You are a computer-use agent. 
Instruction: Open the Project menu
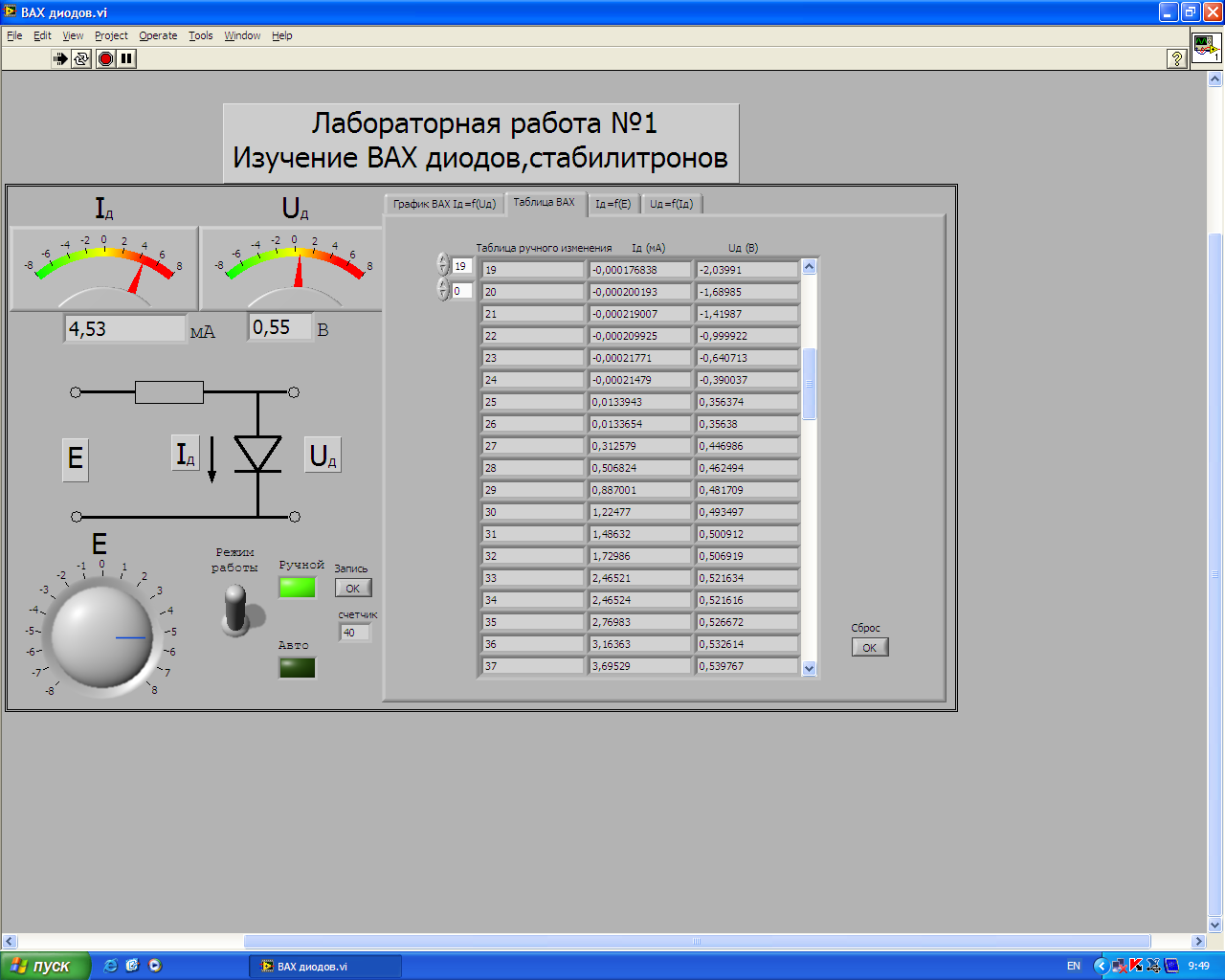pyautogui.click(x=111, y=35)
